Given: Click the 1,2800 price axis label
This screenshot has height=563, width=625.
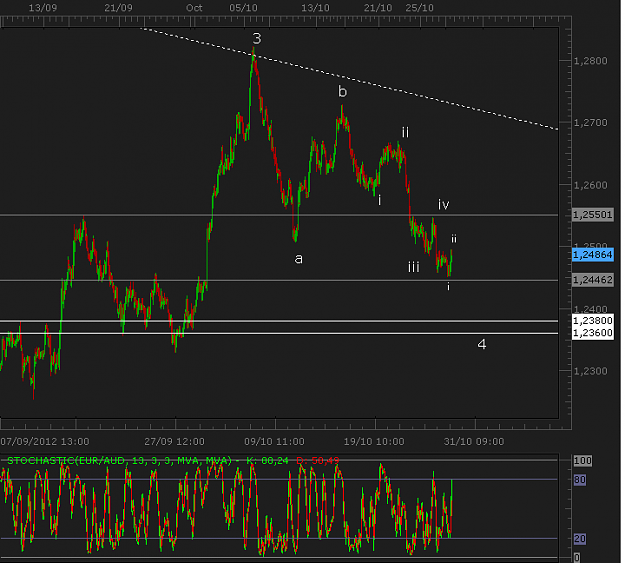Looking at the screenshot, I should (x=591, y=61).
